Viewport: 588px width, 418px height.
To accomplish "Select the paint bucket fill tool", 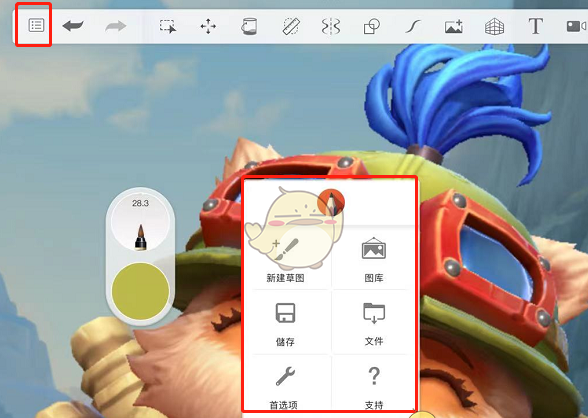I will [x=249, y=27].
